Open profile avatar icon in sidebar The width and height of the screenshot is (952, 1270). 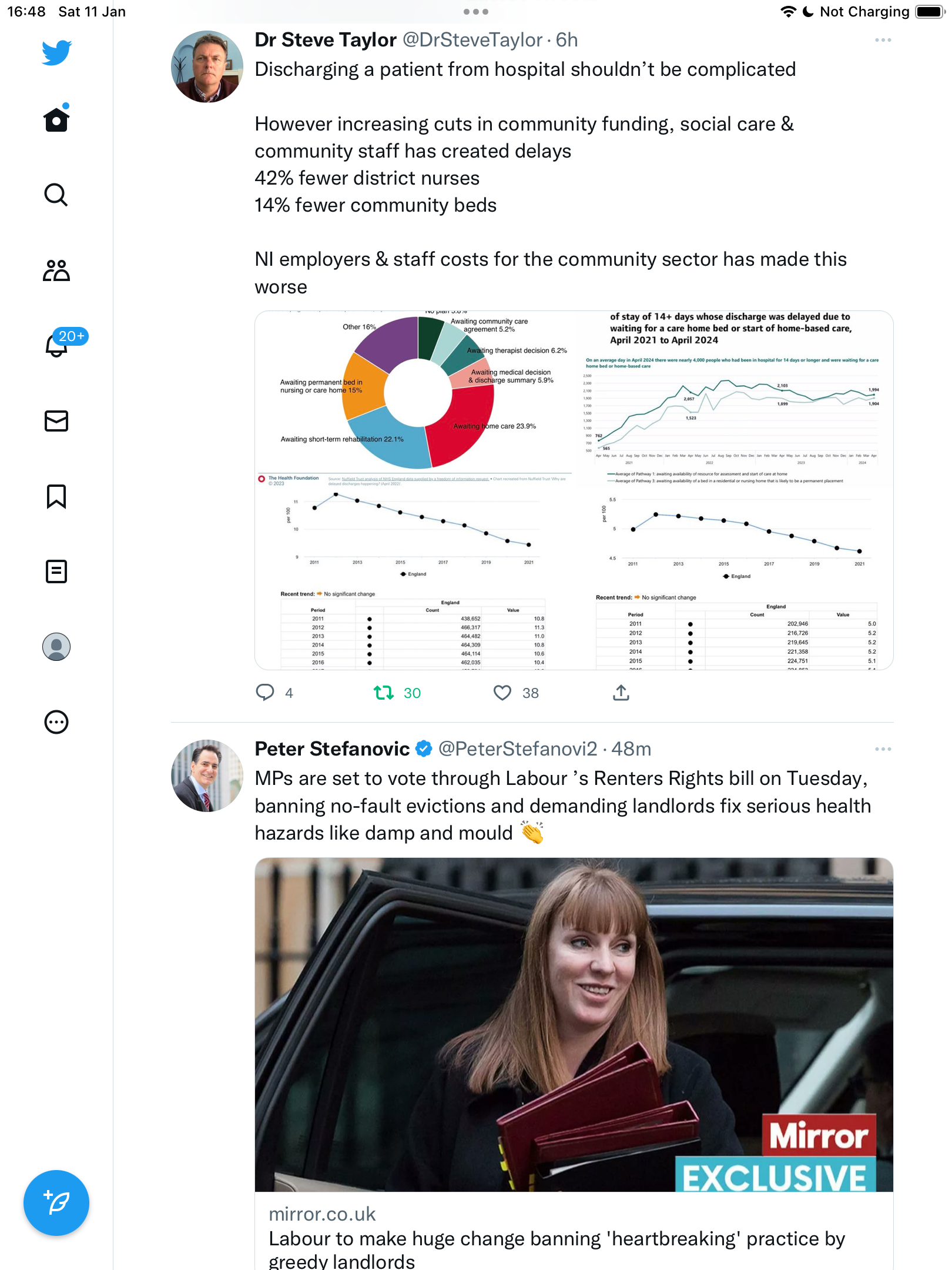tap(56, 647)
